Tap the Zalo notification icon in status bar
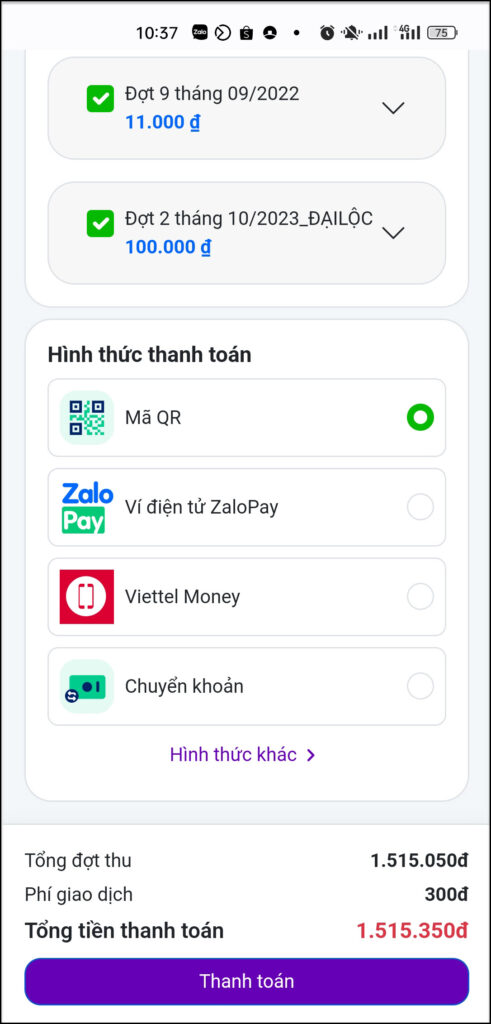 (200, 32)
